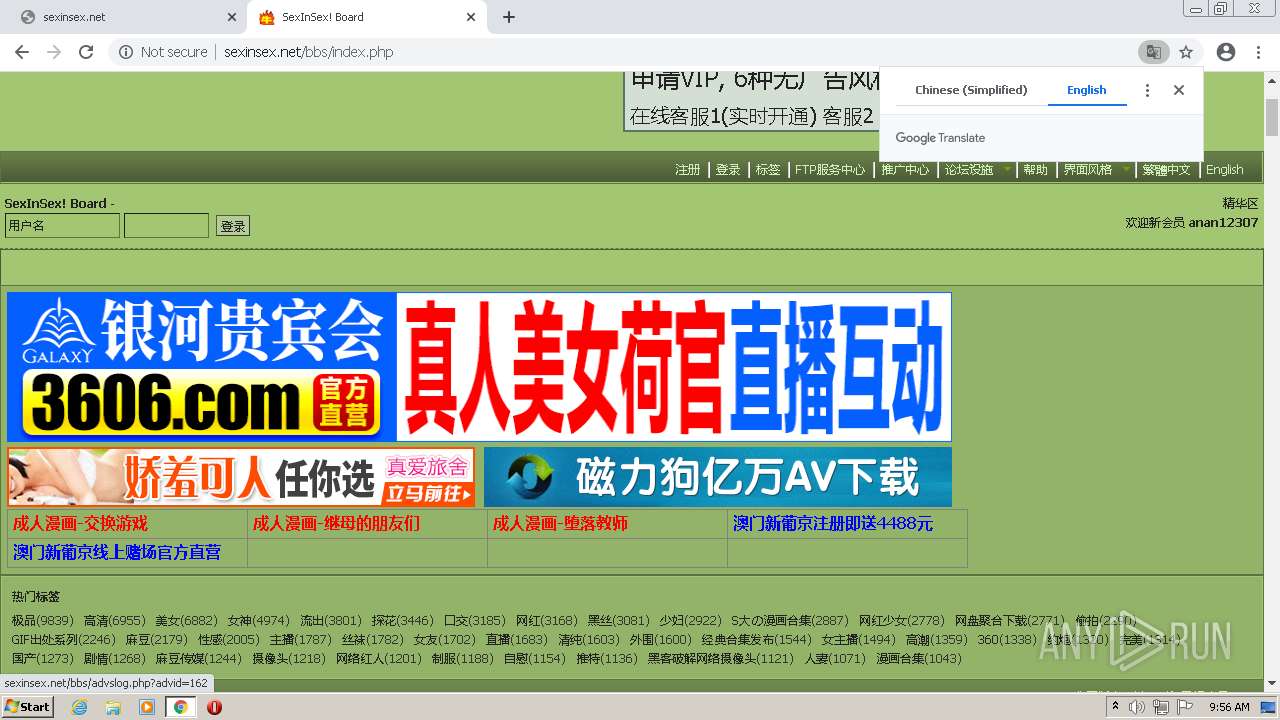1280x720 pixels.
Task: Open 成人漫画-交换游戏 link
Action: [x=80, y=524]
